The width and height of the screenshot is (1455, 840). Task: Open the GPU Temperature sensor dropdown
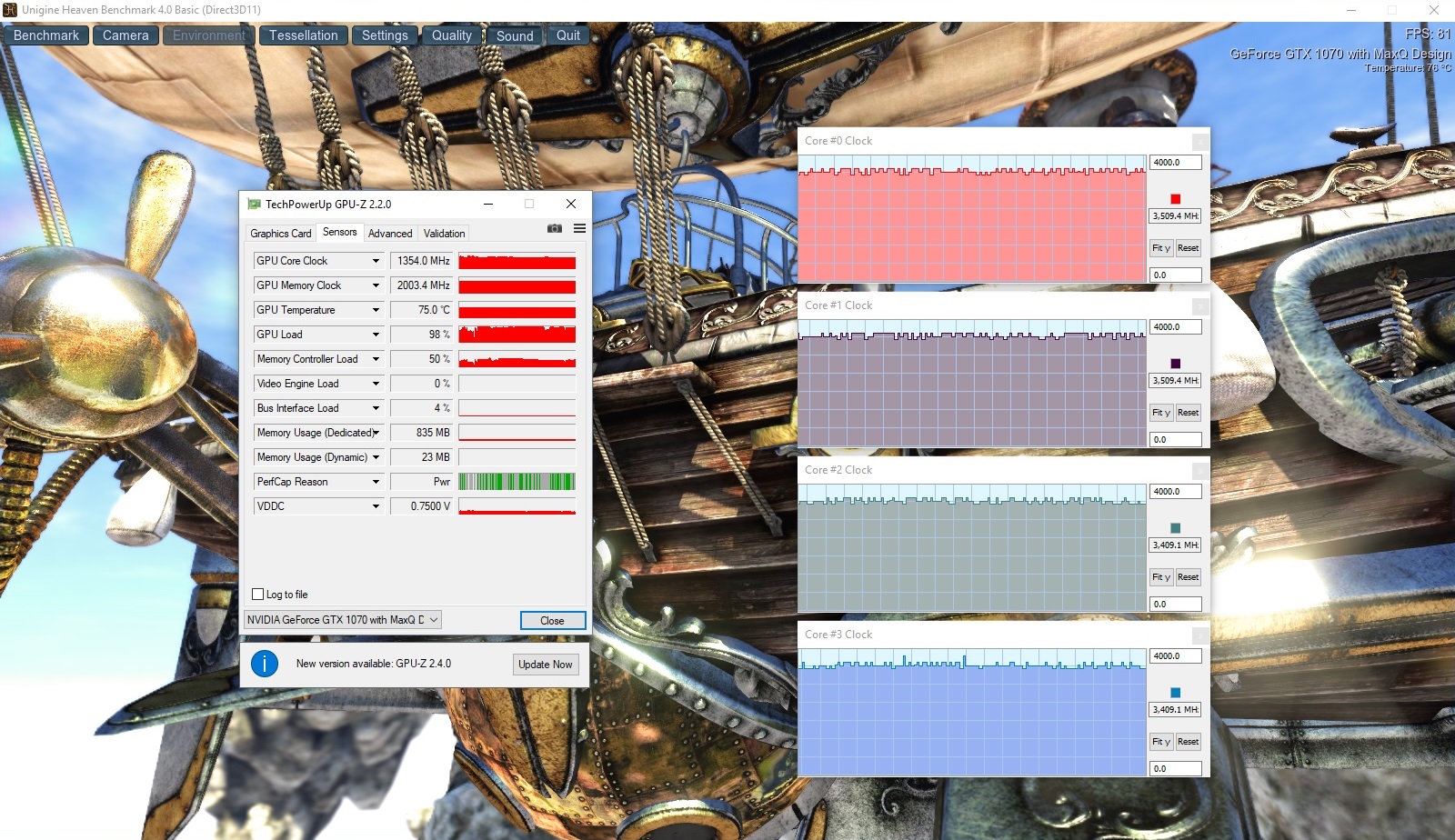coord(376,310)
